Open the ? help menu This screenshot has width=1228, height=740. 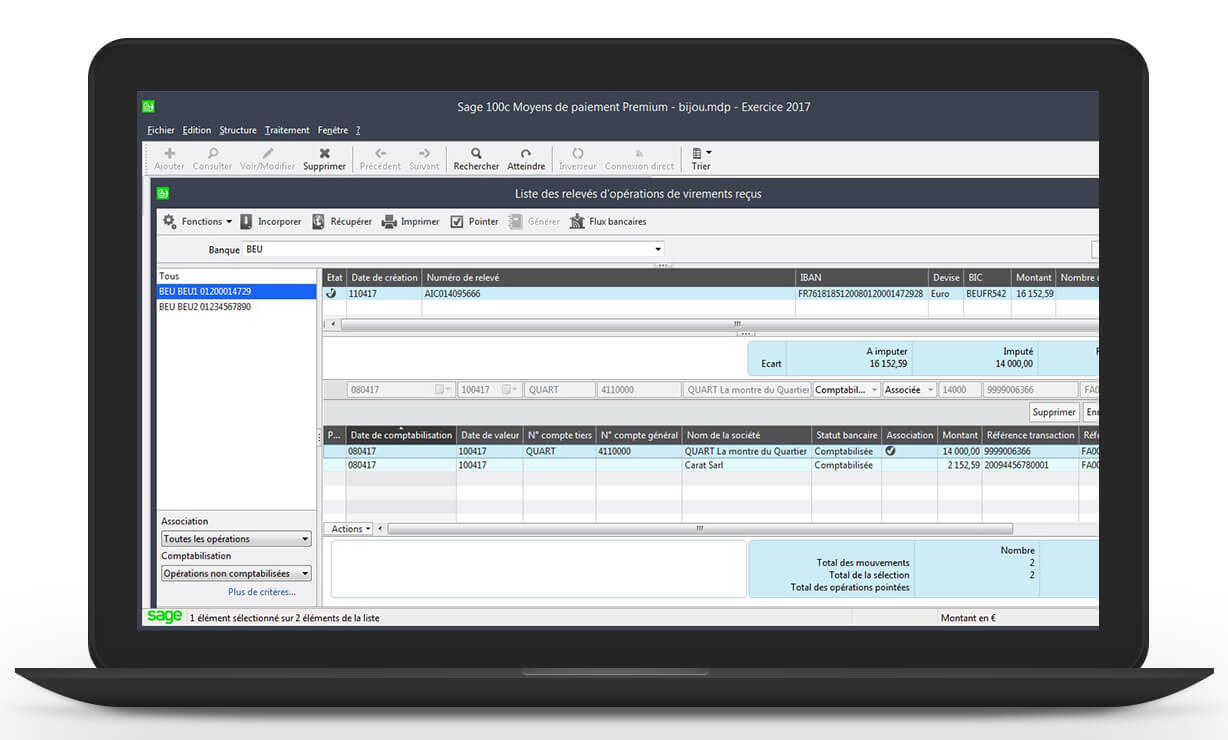tap(358, 130)
